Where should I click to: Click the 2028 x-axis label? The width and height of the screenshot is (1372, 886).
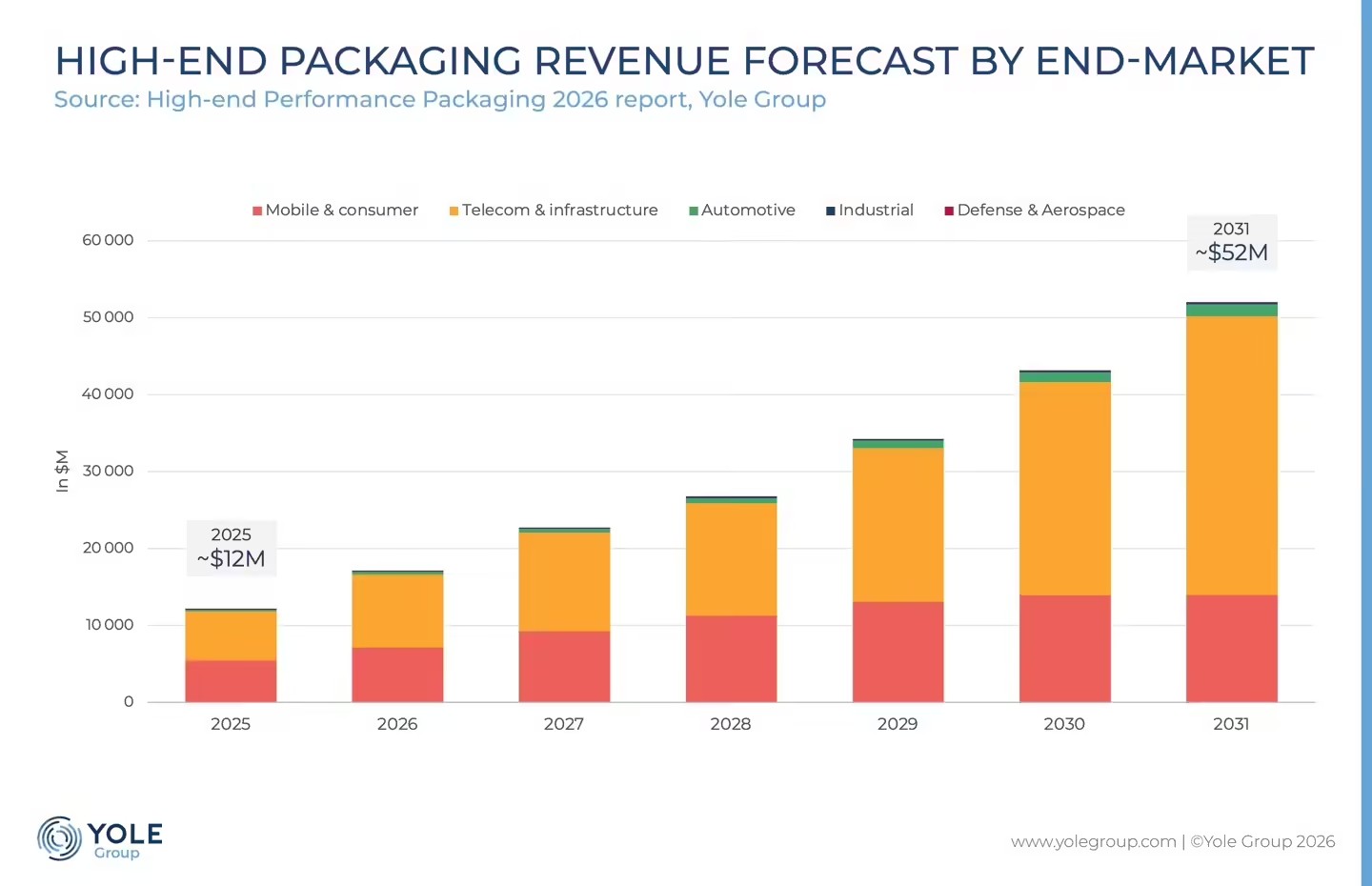point(731,724)
